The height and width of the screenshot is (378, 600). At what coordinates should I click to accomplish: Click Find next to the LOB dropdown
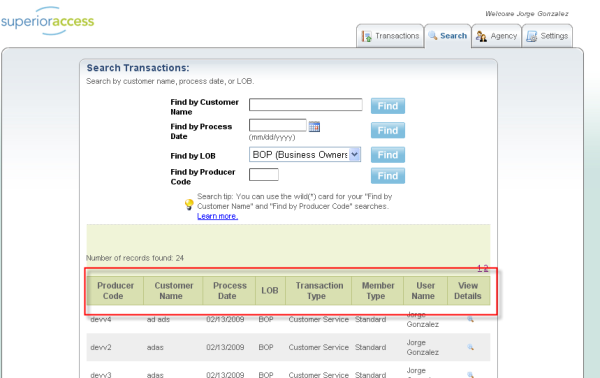pyautogui.click(x=388, y=155)
